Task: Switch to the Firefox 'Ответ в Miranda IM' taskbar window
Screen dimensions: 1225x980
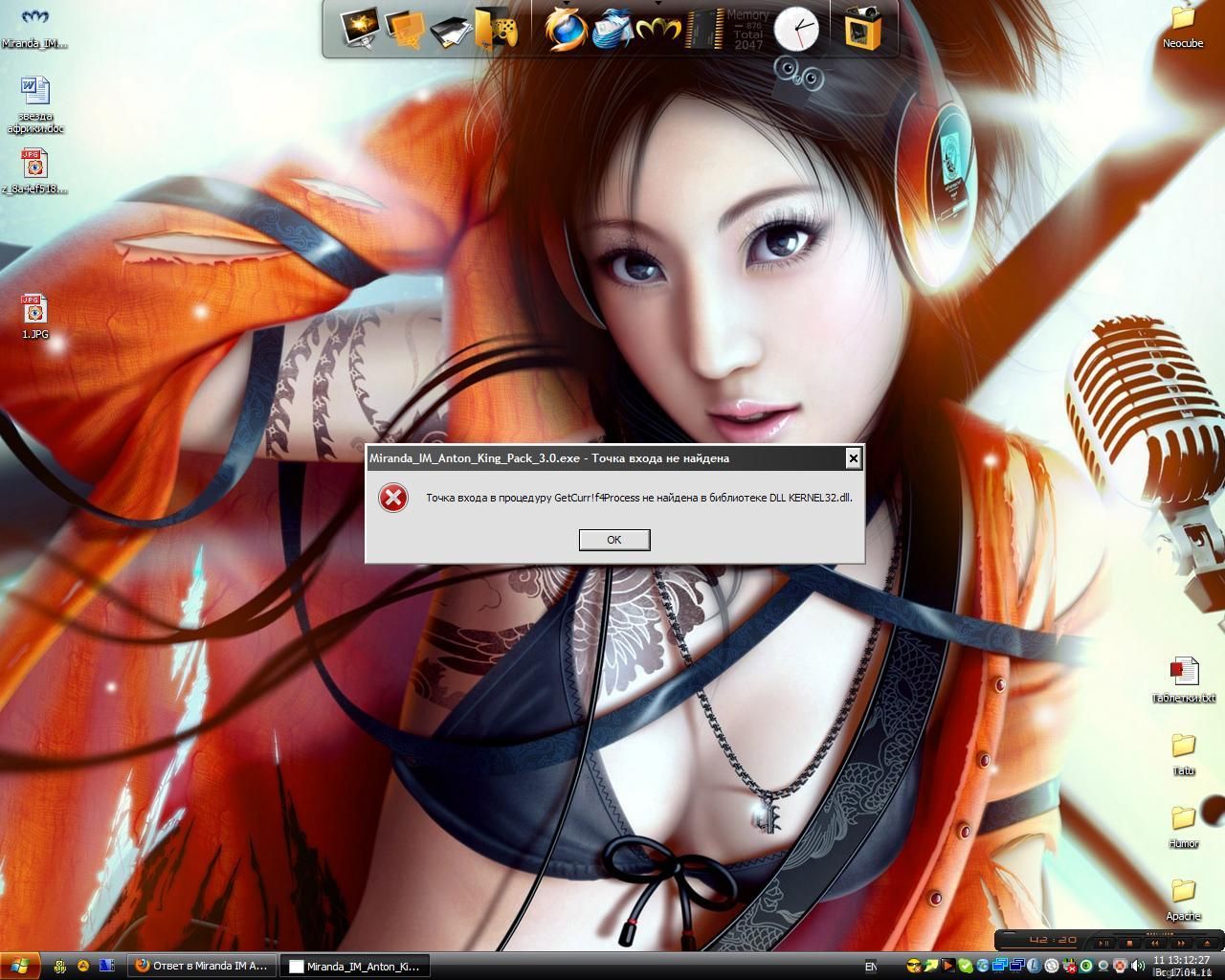Action: pyautogui.click(x=203, y=966)
